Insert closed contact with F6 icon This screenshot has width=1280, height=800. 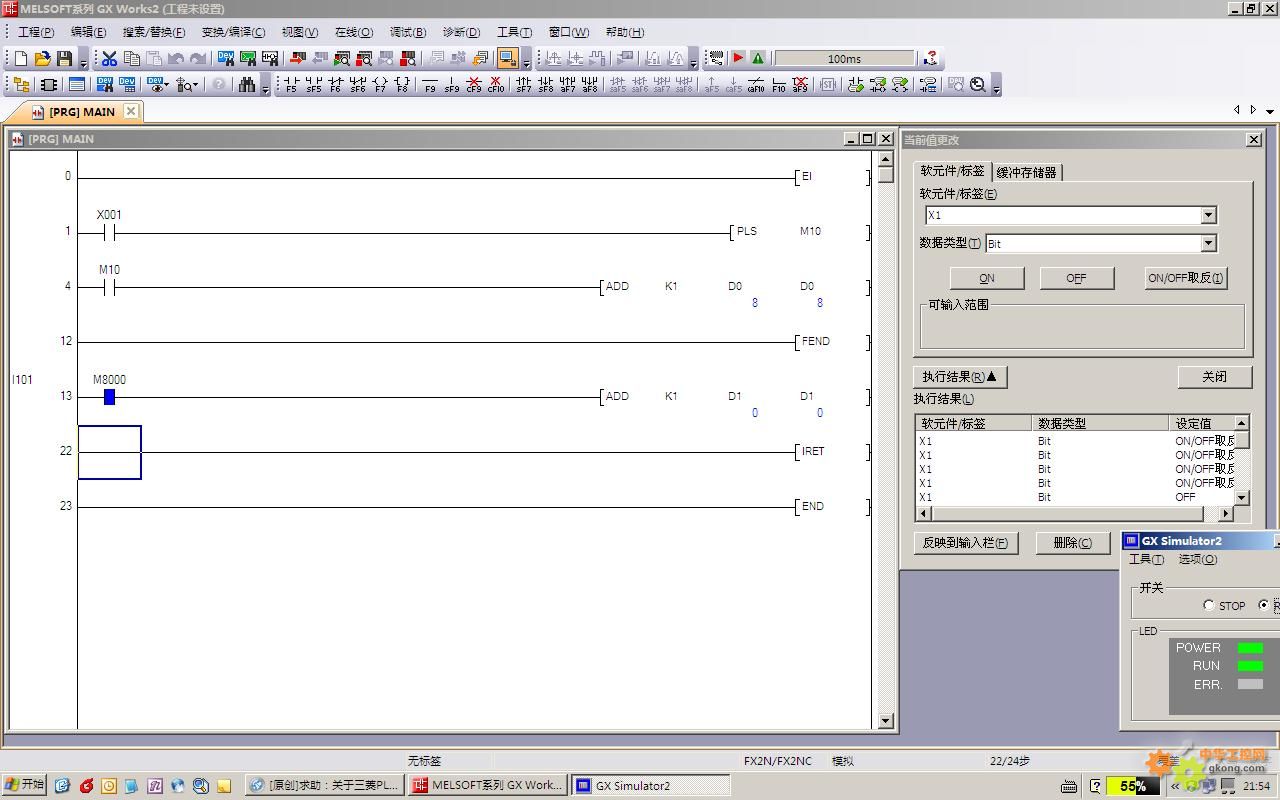pyautogui.click(x=336, y=85)
